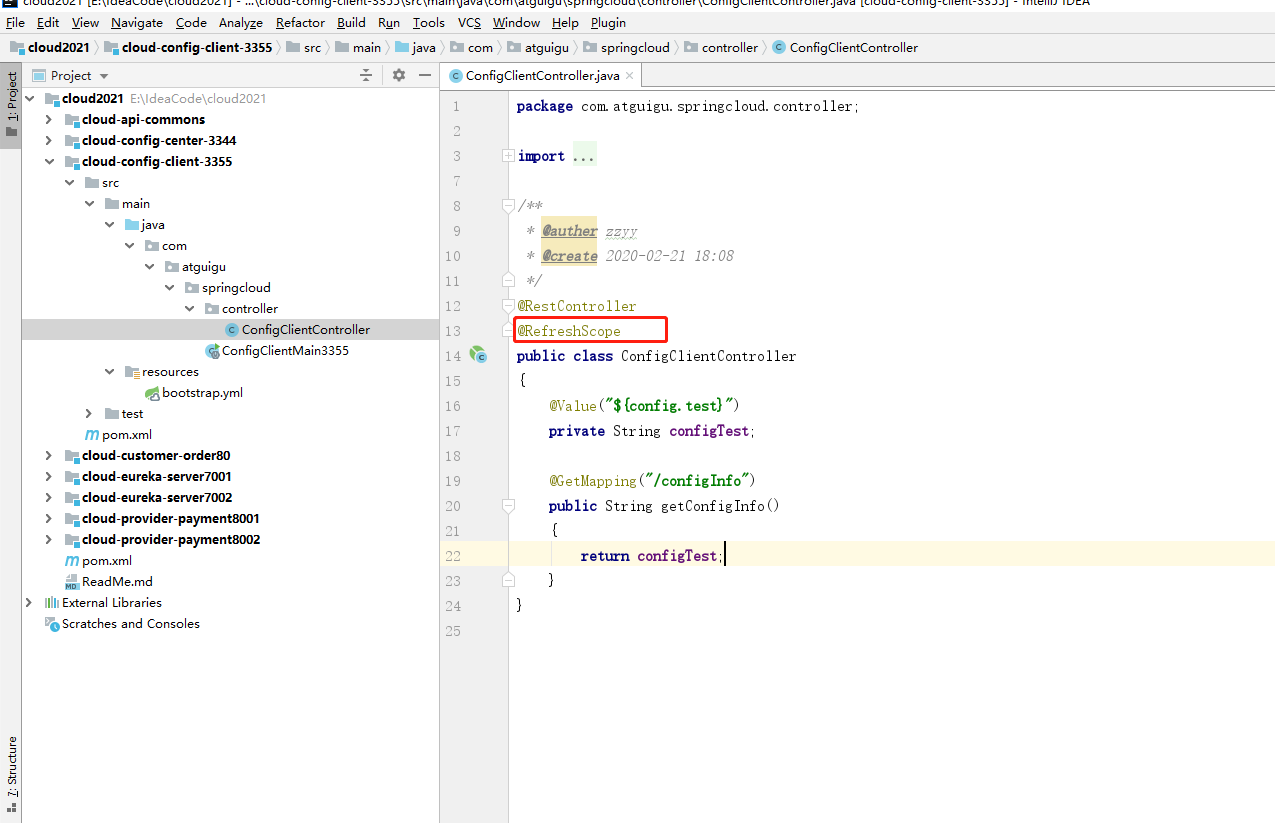This screenshot has height=823, width=1275.
Task: Click Maven icon of pom.xml under cloud-config-client-3355
Action: click(x=92, y=435)
